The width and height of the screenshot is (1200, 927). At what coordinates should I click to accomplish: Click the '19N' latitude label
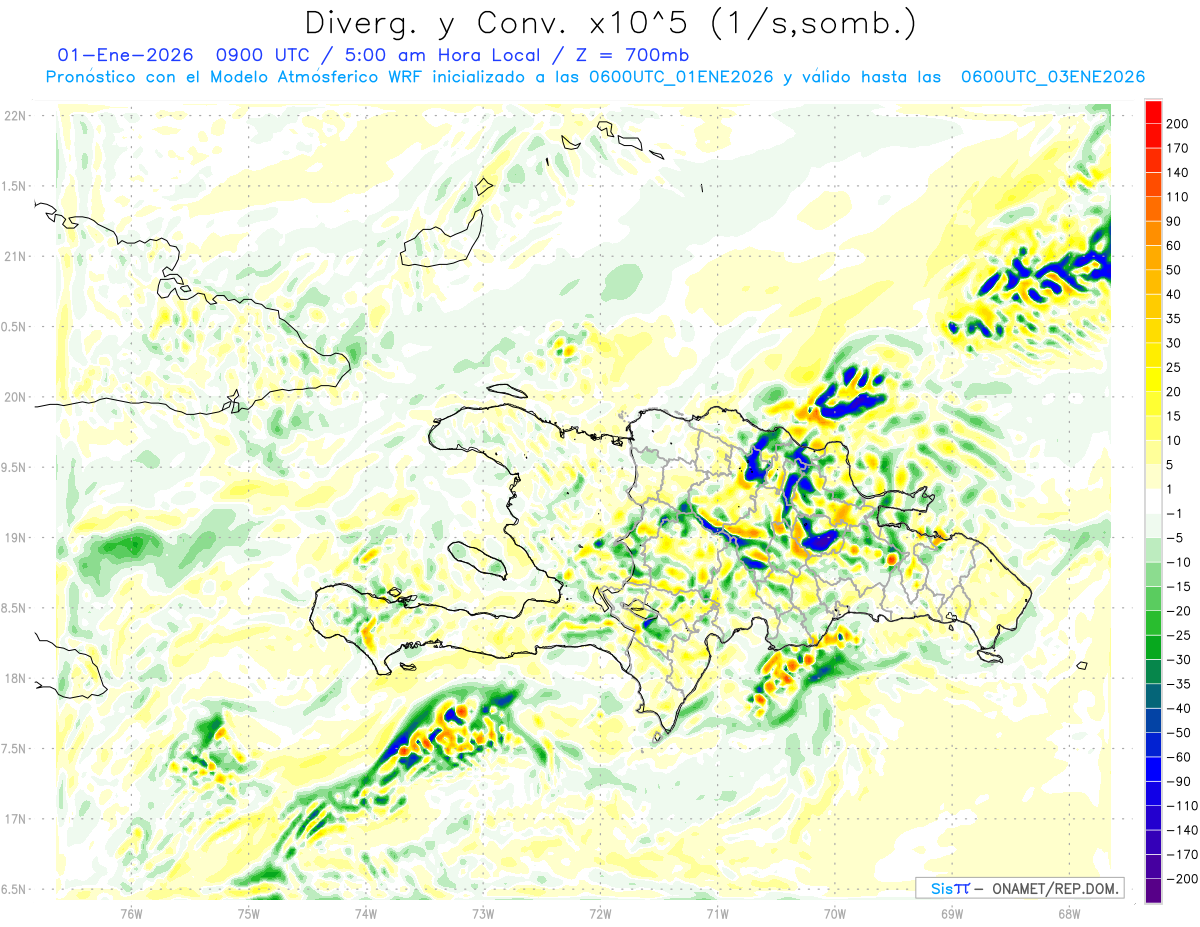[x=15, y=538]
